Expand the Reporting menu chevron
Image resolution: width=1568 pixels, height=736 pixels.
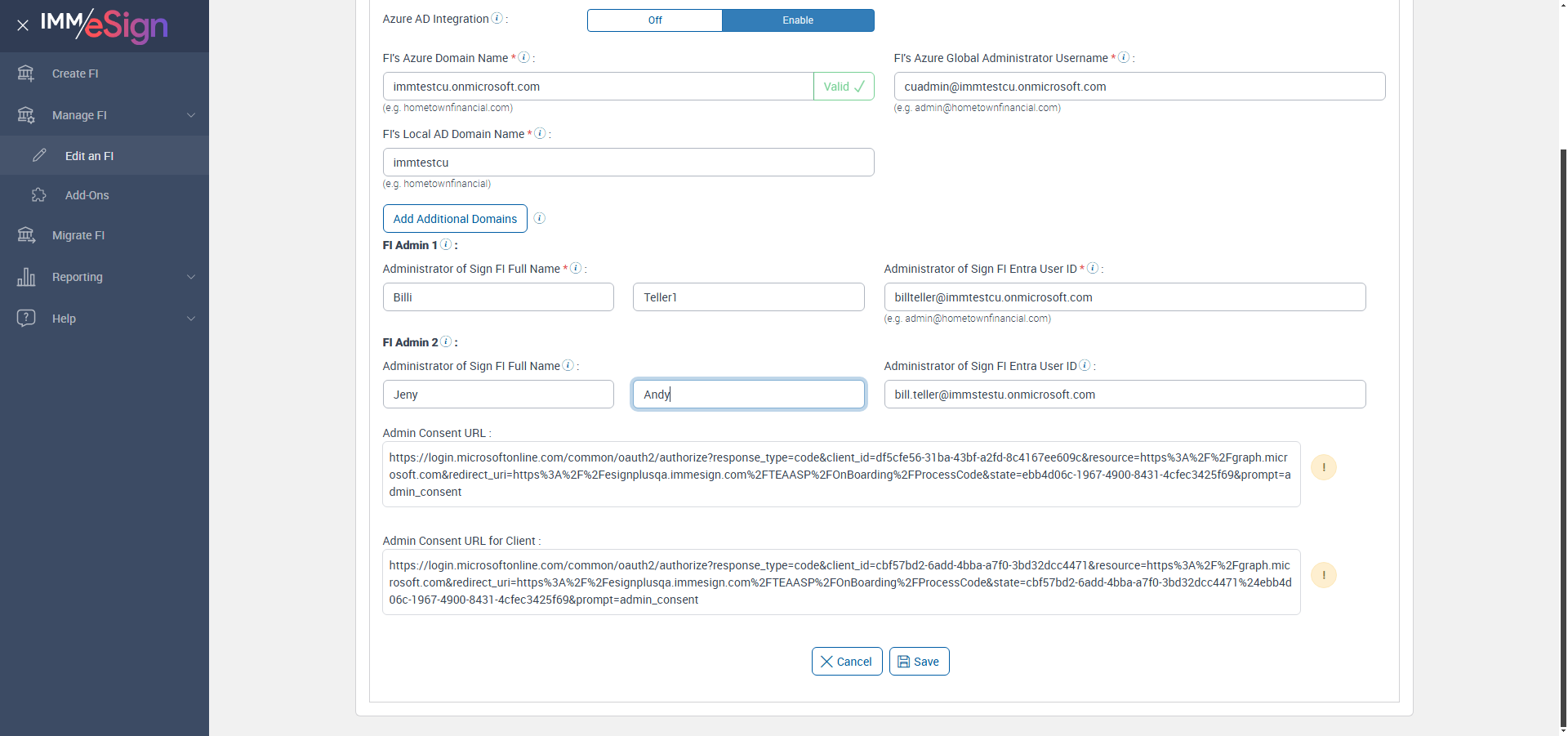tap(191, 277)
